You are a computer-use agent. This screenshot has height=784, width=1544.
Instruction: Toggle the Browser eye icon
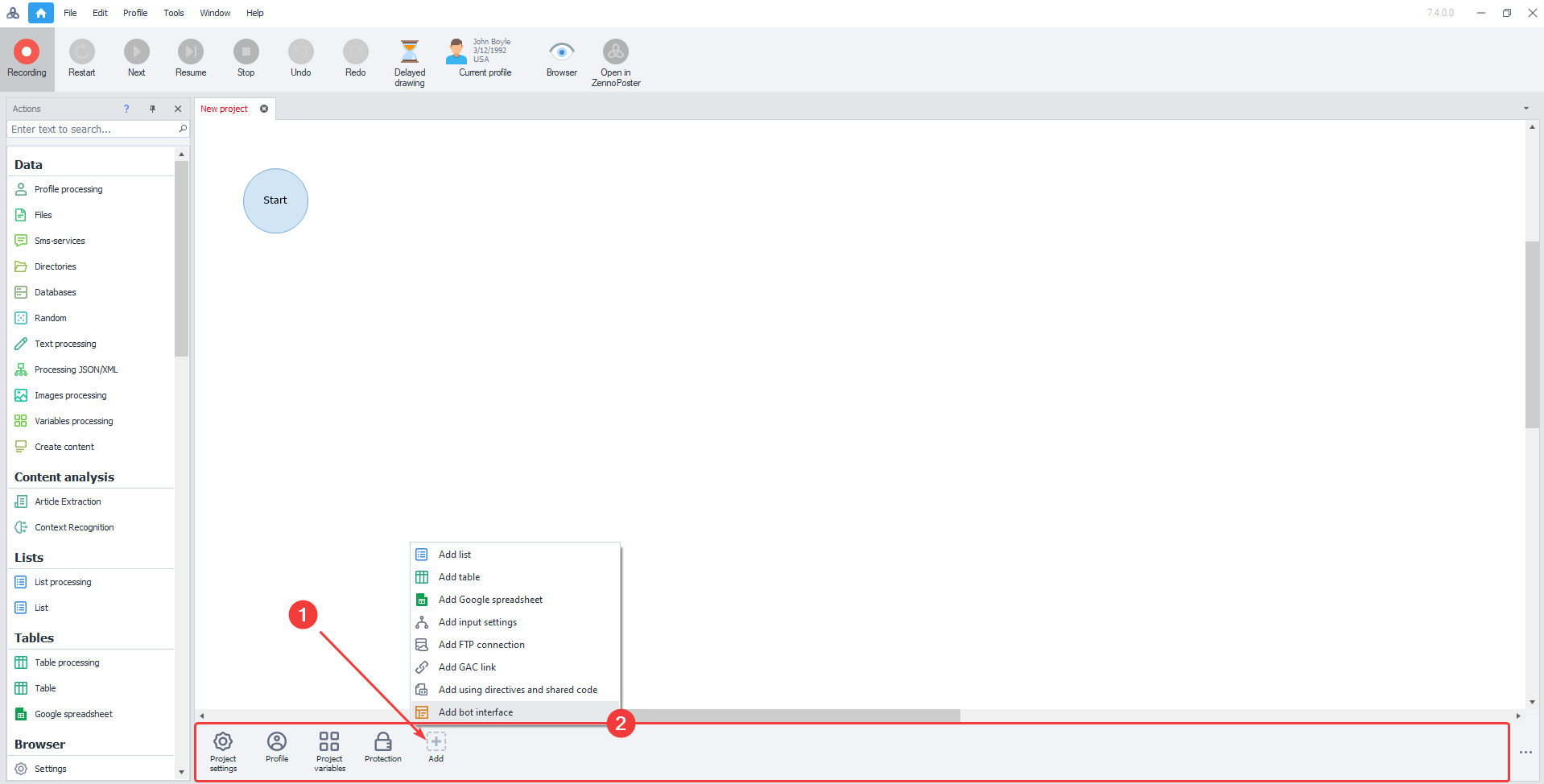pyautogui.click(x=561, y=52)
